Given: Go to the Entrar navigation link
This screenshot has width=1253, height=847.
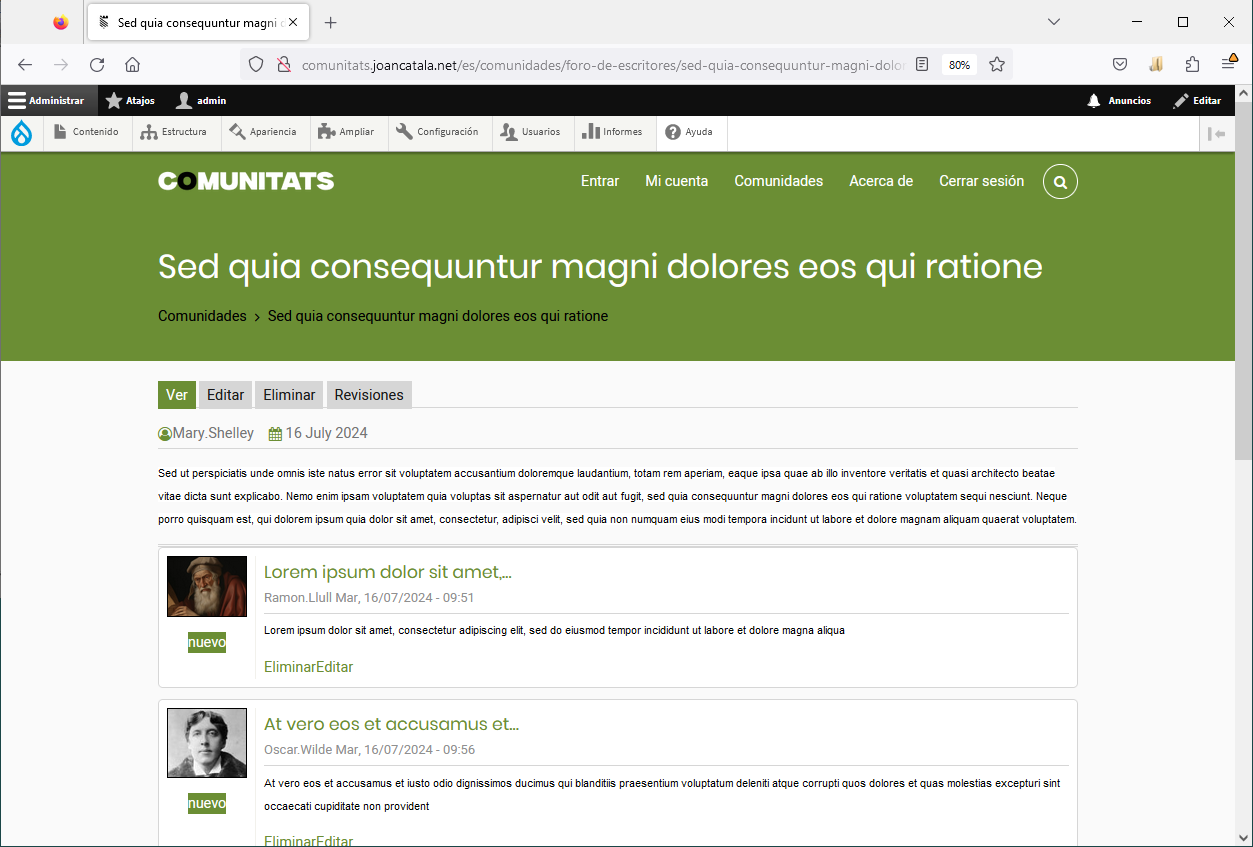Looking at the screenshot, I should click(600, 181).
